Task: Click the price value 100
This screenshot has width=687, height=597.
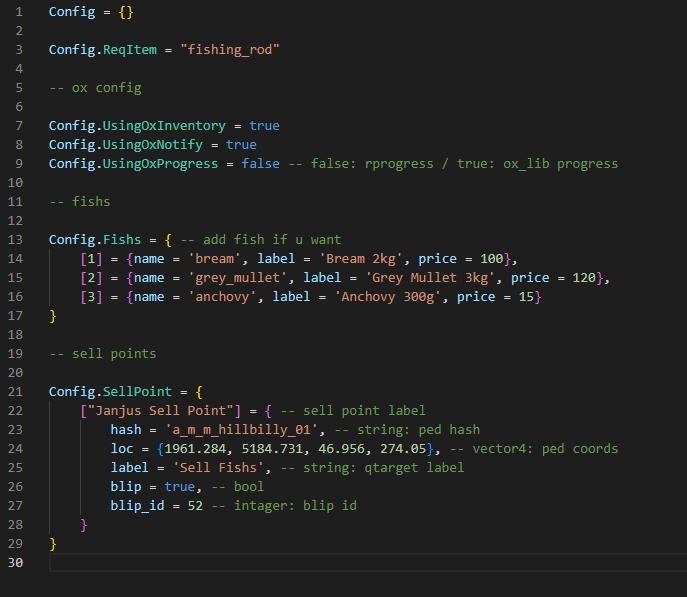Action: pyautogui.click(x=492, y=259)
